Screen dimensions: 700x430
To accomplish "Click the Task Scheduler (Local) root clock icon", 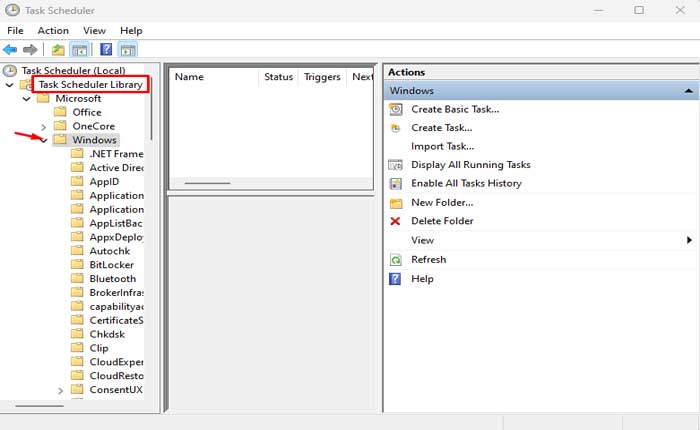I will pyautogui.click(x=10, y=71).
